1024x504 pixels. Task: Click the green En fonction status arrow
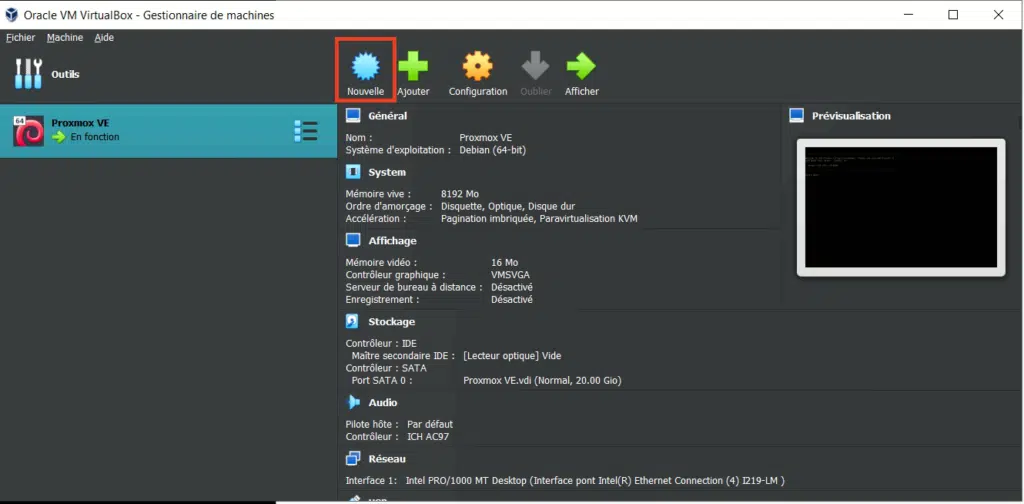[59, 137]
